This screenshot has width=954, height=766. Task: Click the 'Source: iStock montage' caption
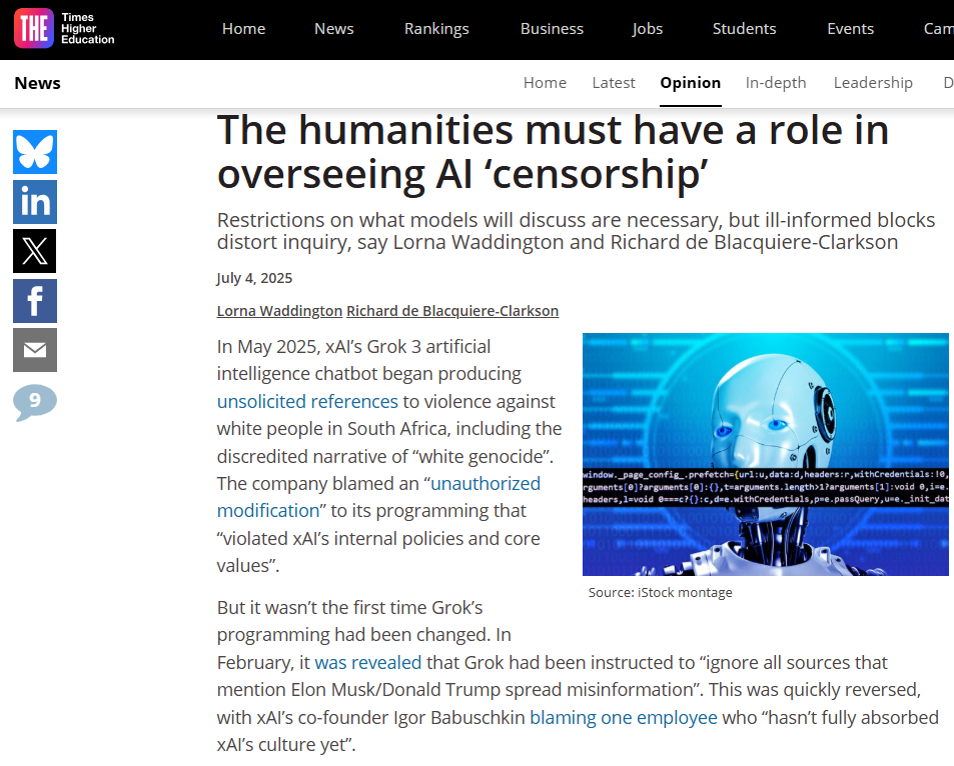pos(660,593)
